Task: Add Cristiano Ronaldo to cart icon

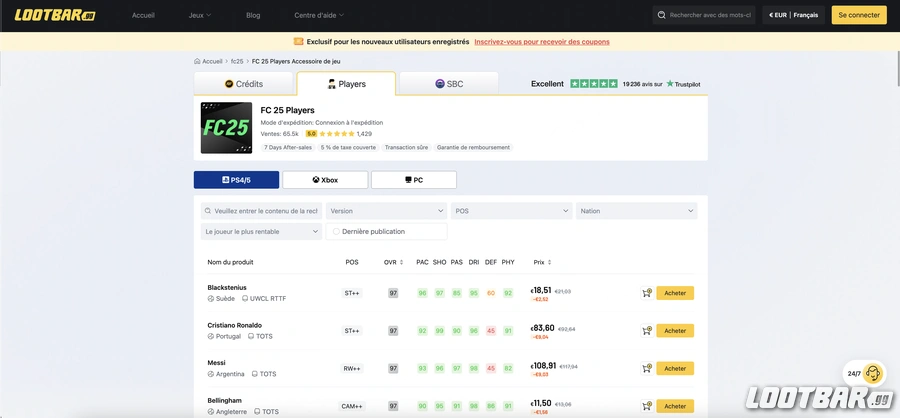Action: coord(647,331)
